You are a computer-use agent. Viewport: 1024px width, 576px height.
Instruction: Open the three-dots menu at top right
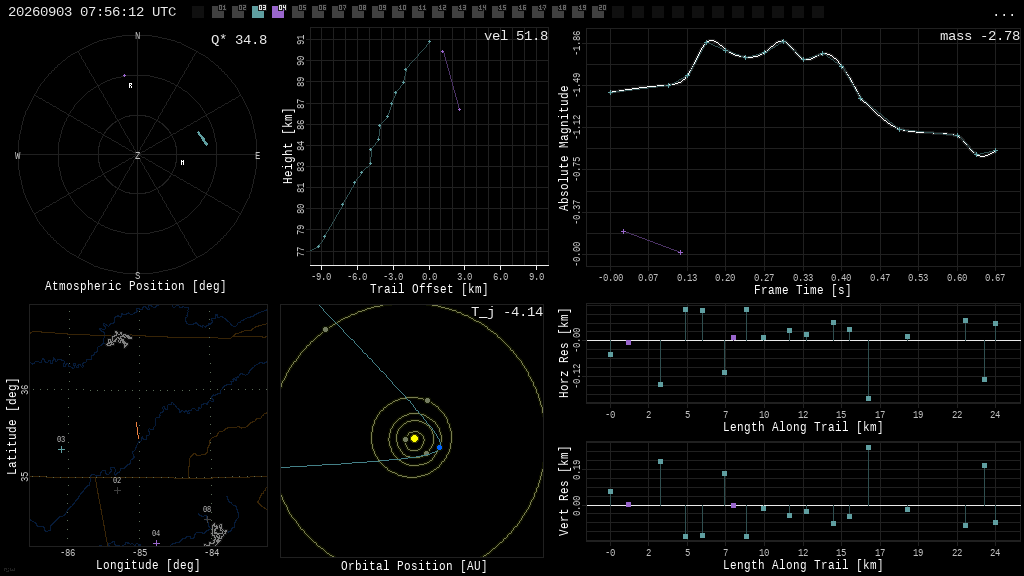(1003, 14)
